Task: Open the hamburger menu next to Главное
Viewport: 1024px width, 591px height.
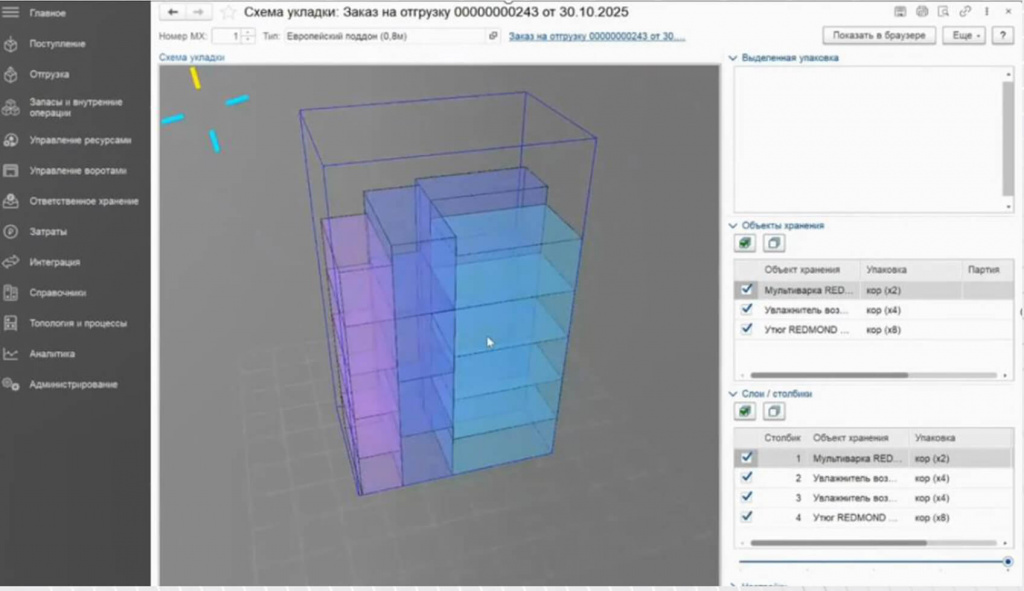Action: point(10,12)
